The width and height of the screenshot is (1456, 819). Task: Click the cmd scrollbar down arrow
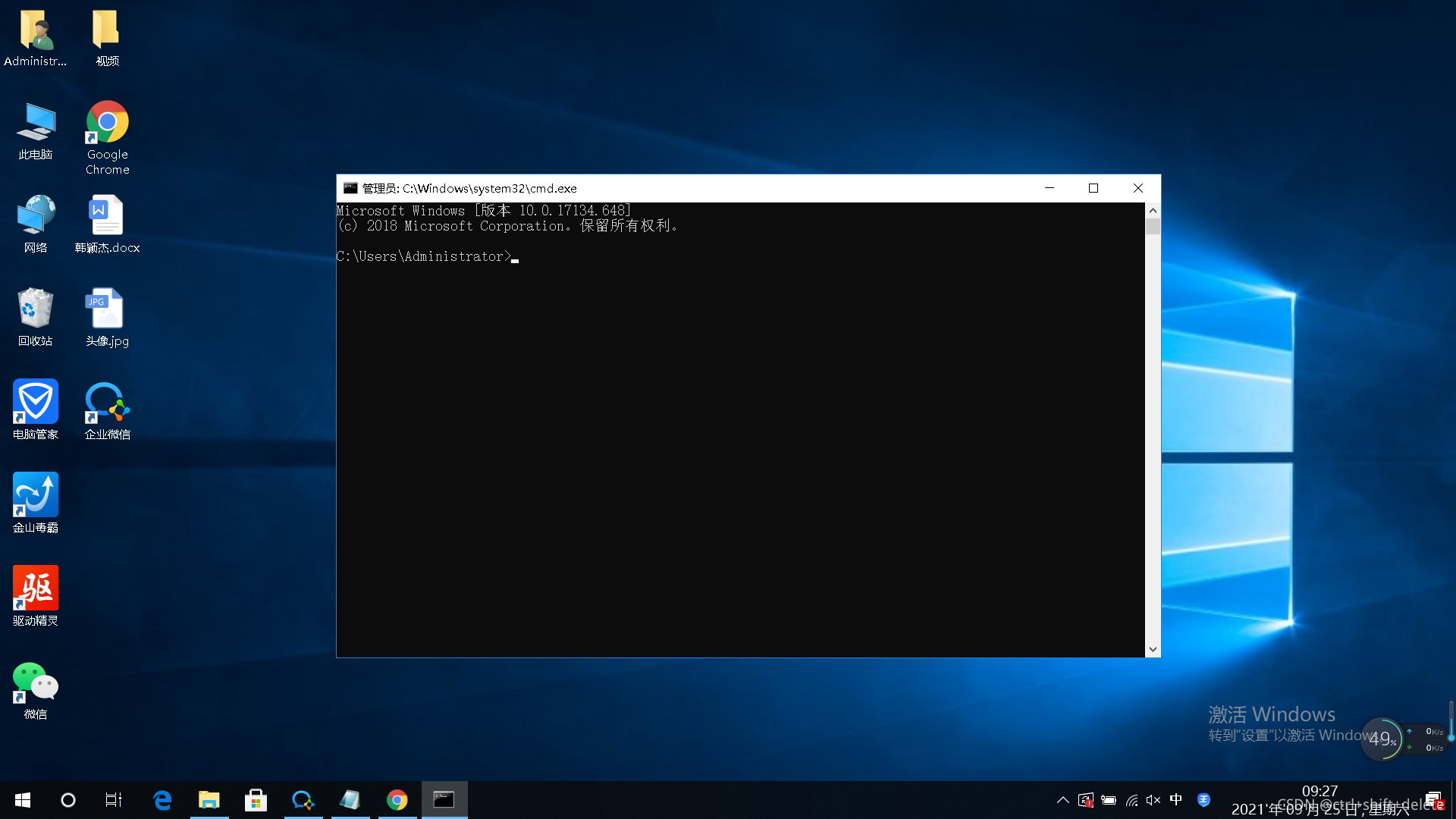click(x=1153, y=650)
